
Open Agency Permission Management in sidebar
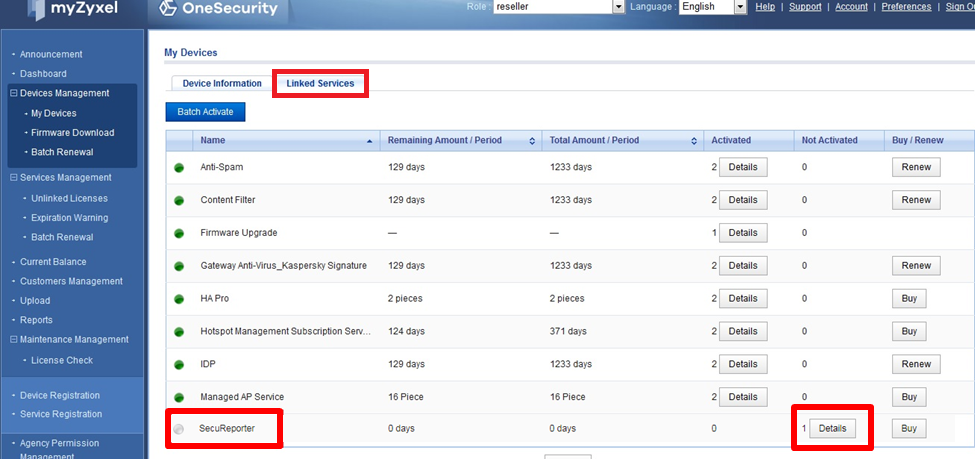point(59,449)
